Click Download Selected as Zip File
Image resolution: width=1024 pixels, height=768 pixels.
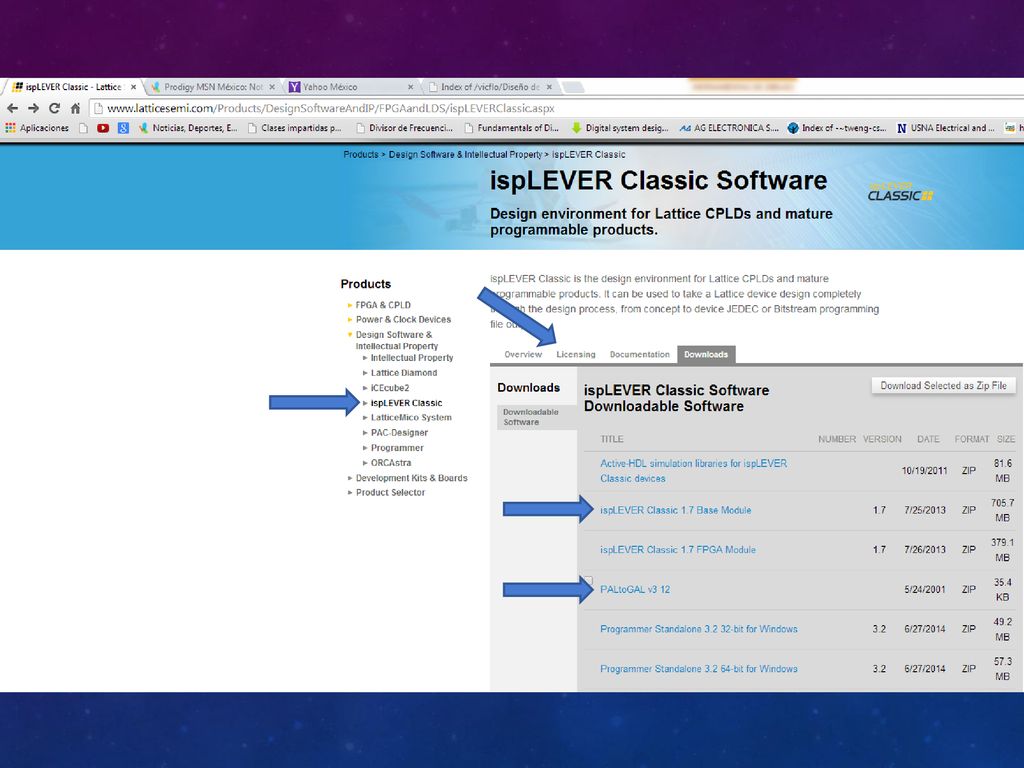943,386
